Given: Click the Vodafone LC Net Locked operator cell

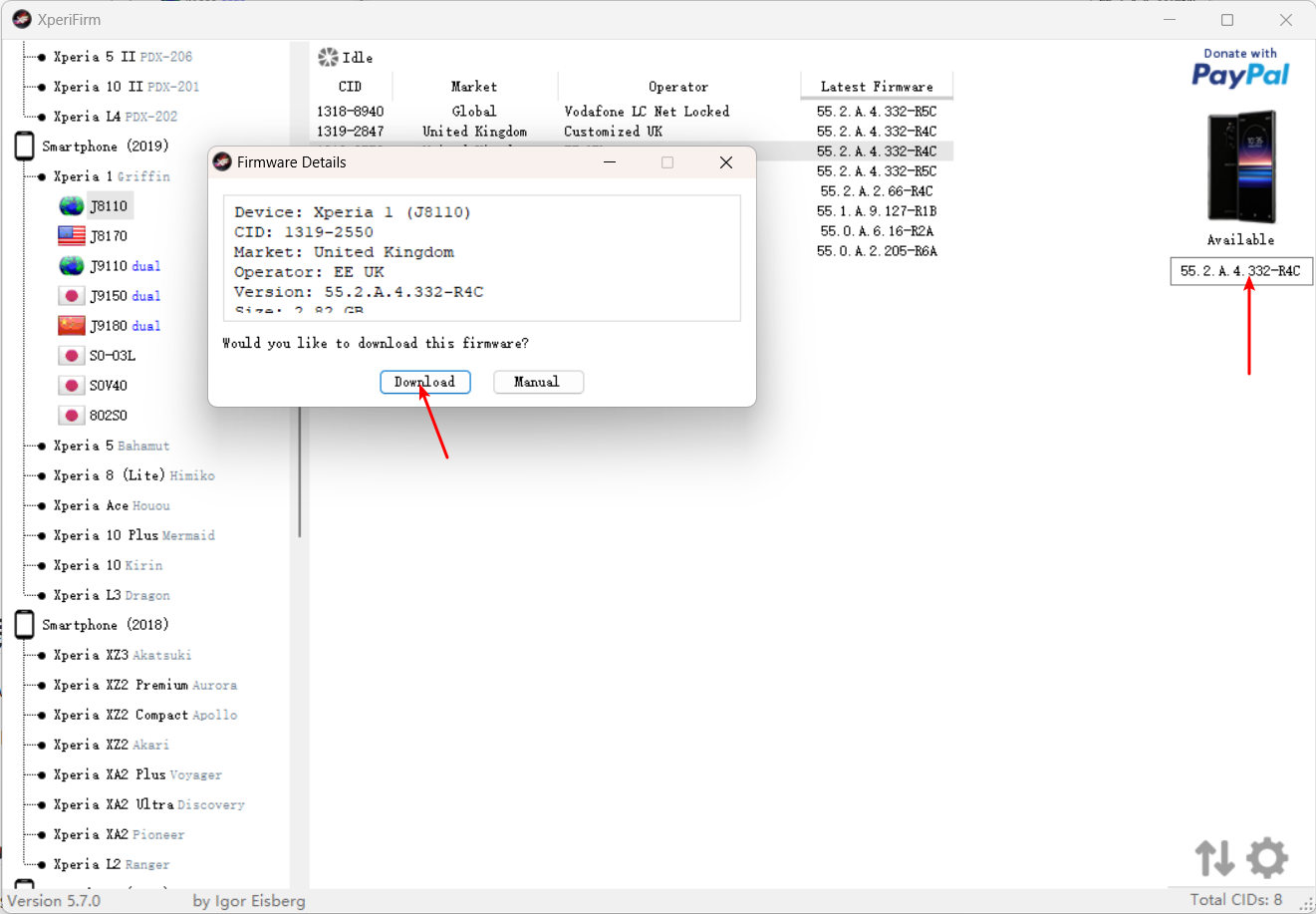Looking at the screenshot, I should (647, 112).
